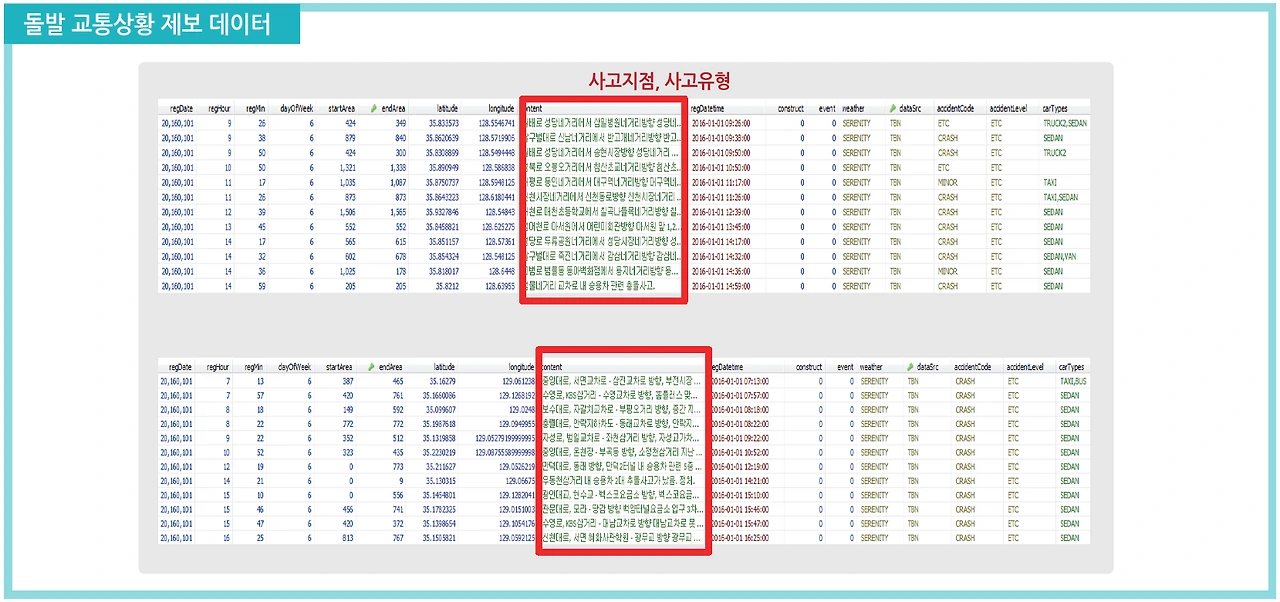Select datetime cell 2016-01-01 09:26:00
This screenshot has height=602, width=1280.
[x=722, y=123]
